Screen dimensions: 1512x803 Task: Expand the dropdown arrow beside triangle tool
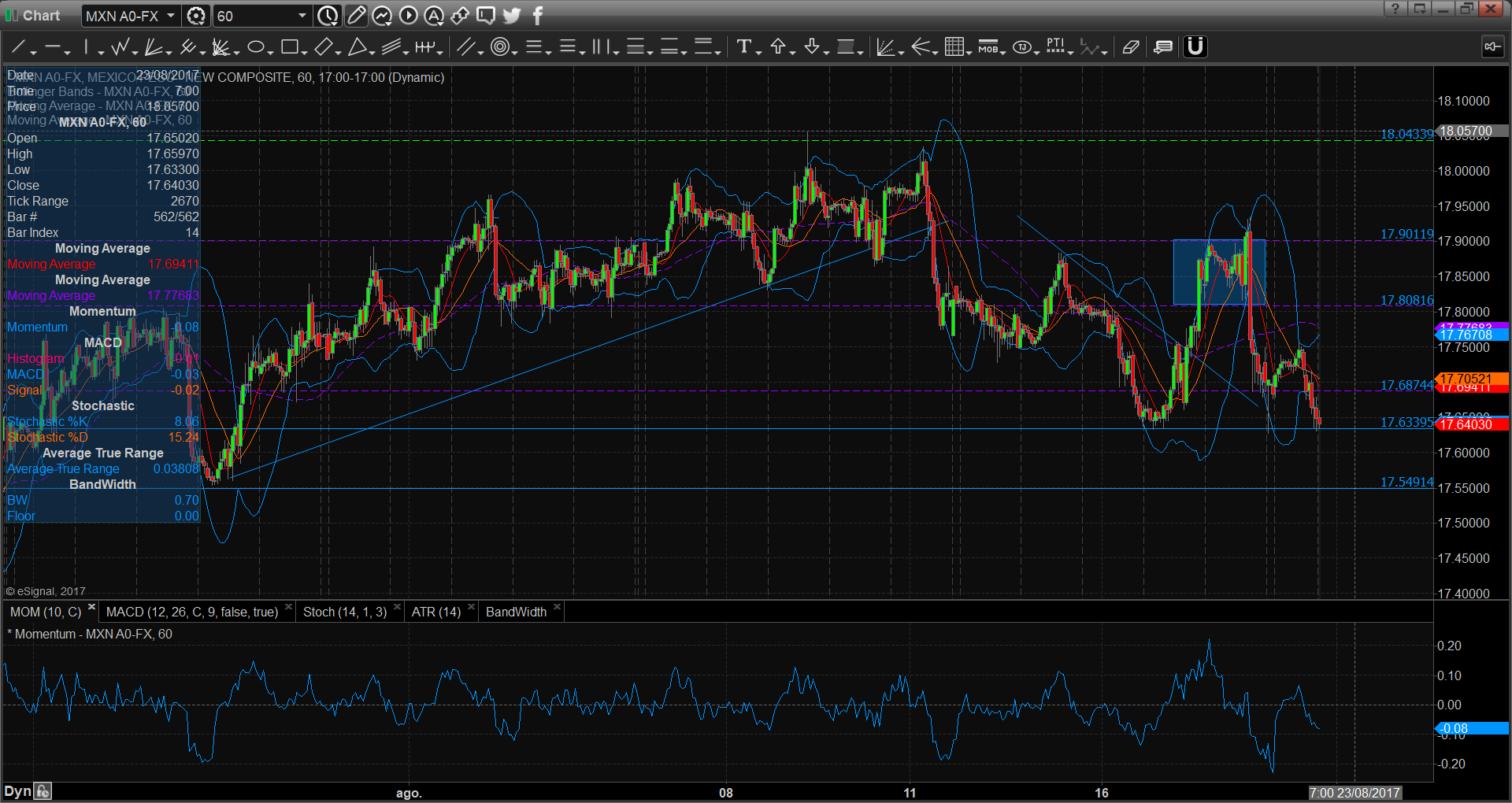(x=372, y=52)
